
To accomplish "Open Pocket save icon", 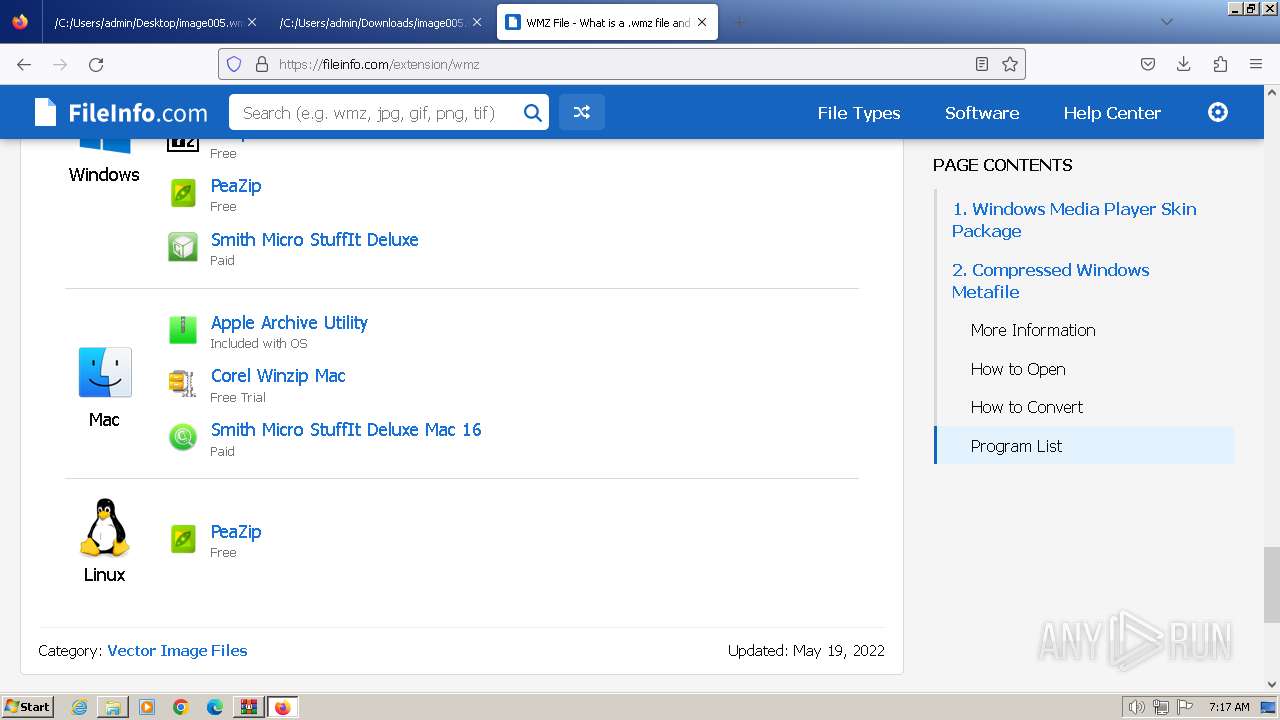I will [1148, 64].
